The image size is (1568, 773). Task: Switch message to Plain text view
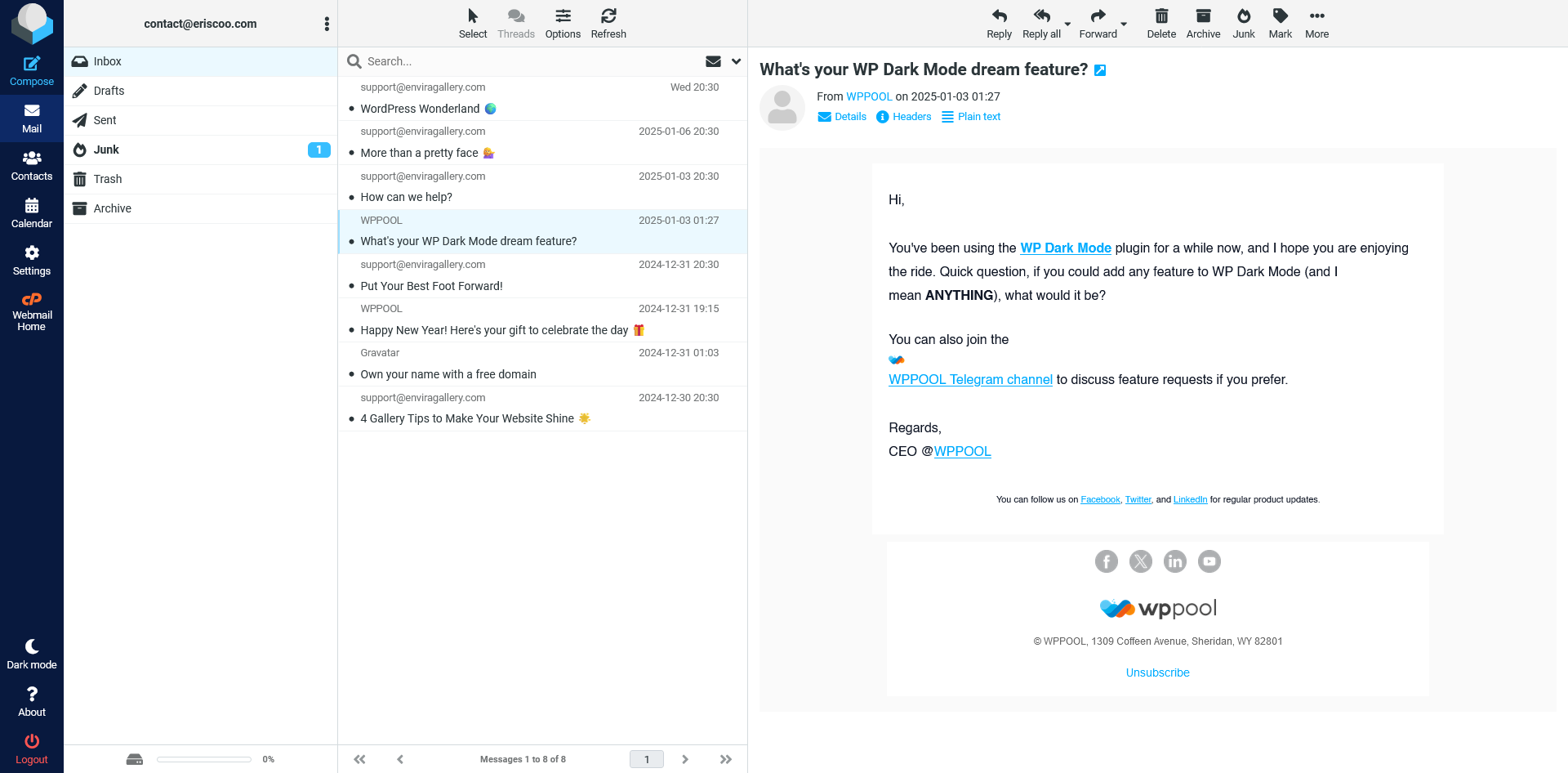971,117
